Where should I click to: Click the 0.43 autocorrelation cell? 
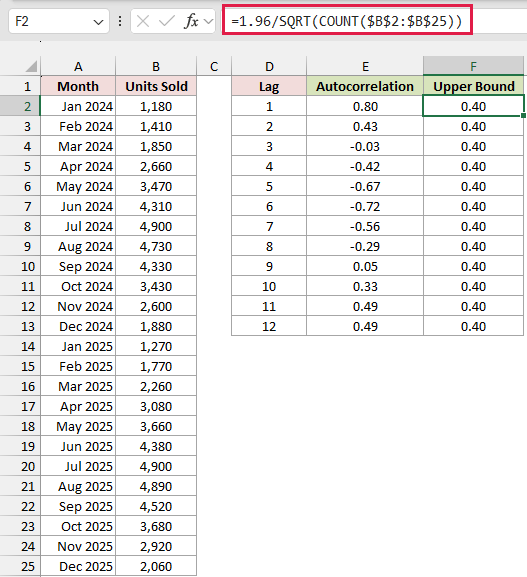[x=365, y=126]
